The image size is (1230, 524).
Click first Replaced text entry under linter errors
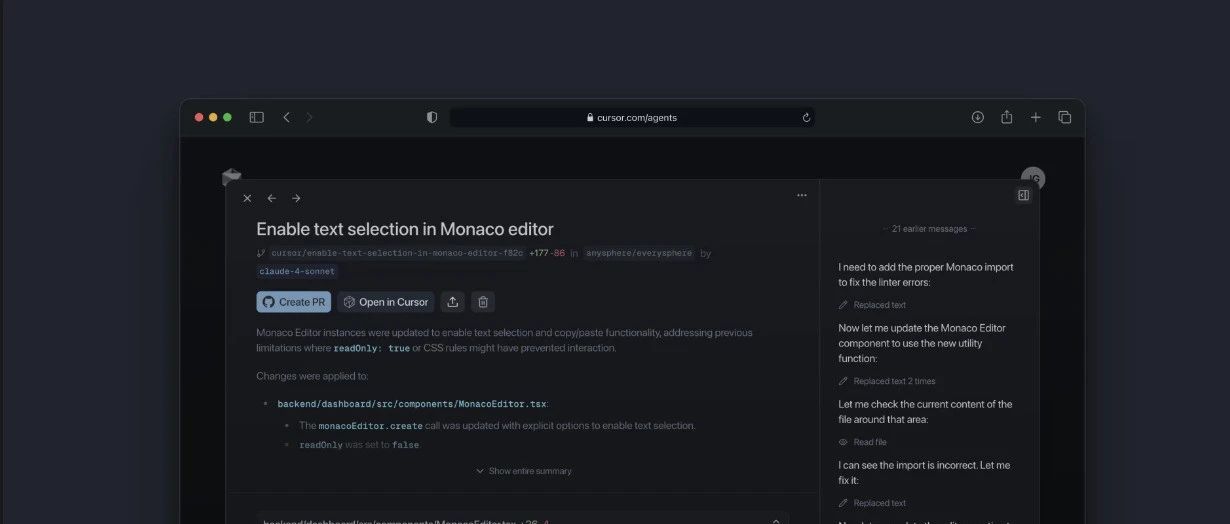pos(872,305)
